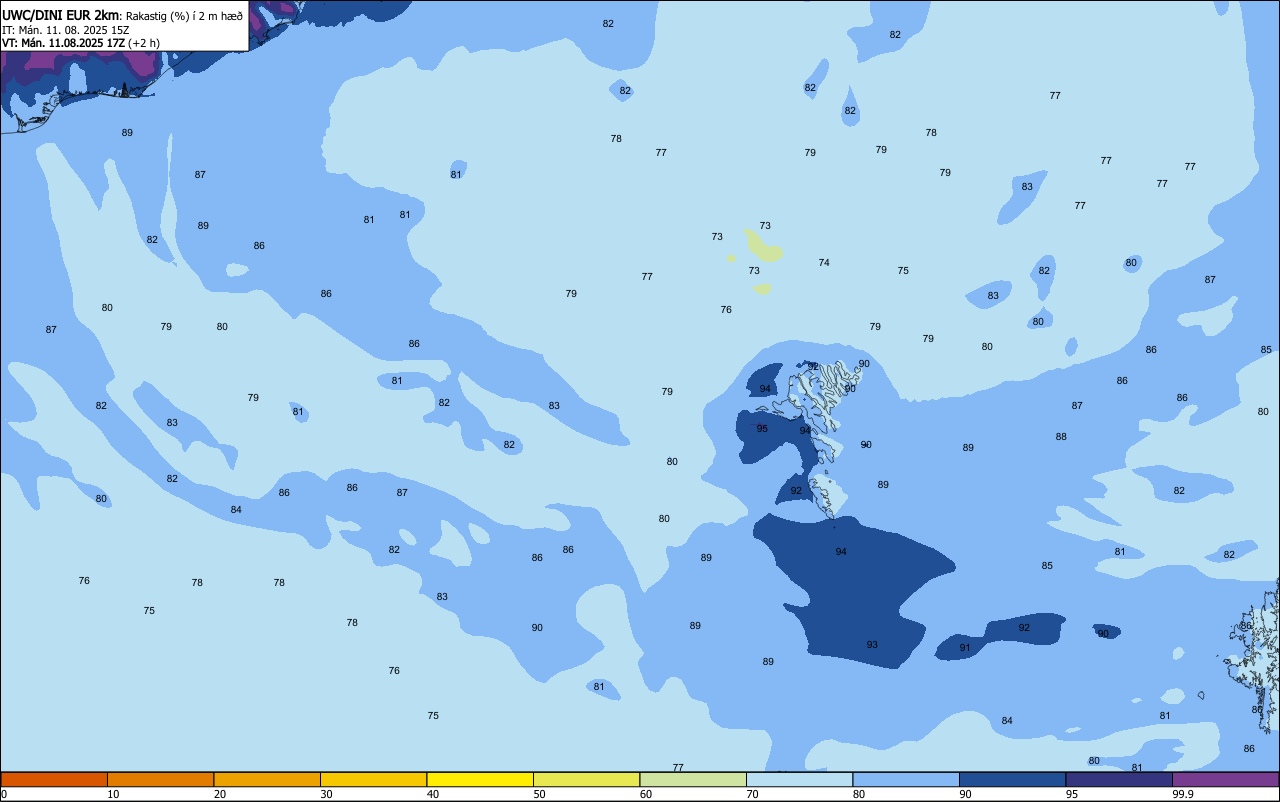Click the '50' legend tick label

539,794
